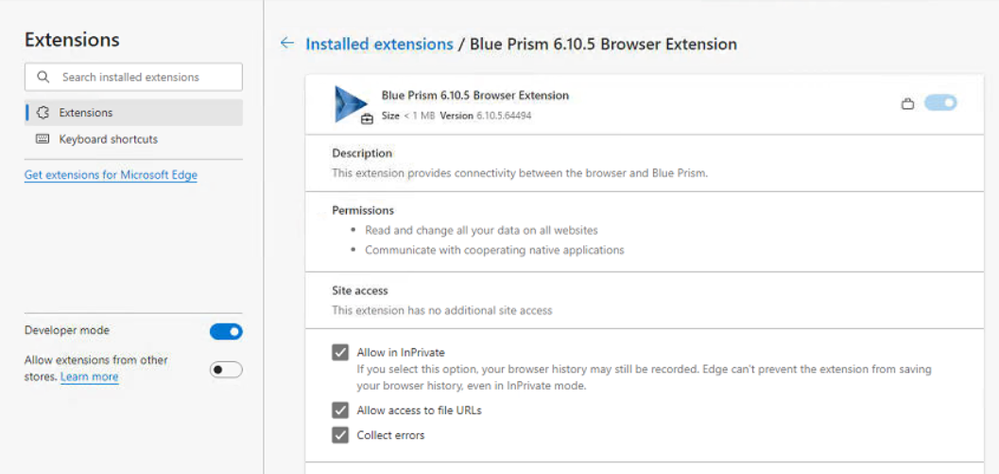
Task: Select the Extensions sidebar label
Action: click(x=86, y=113)
